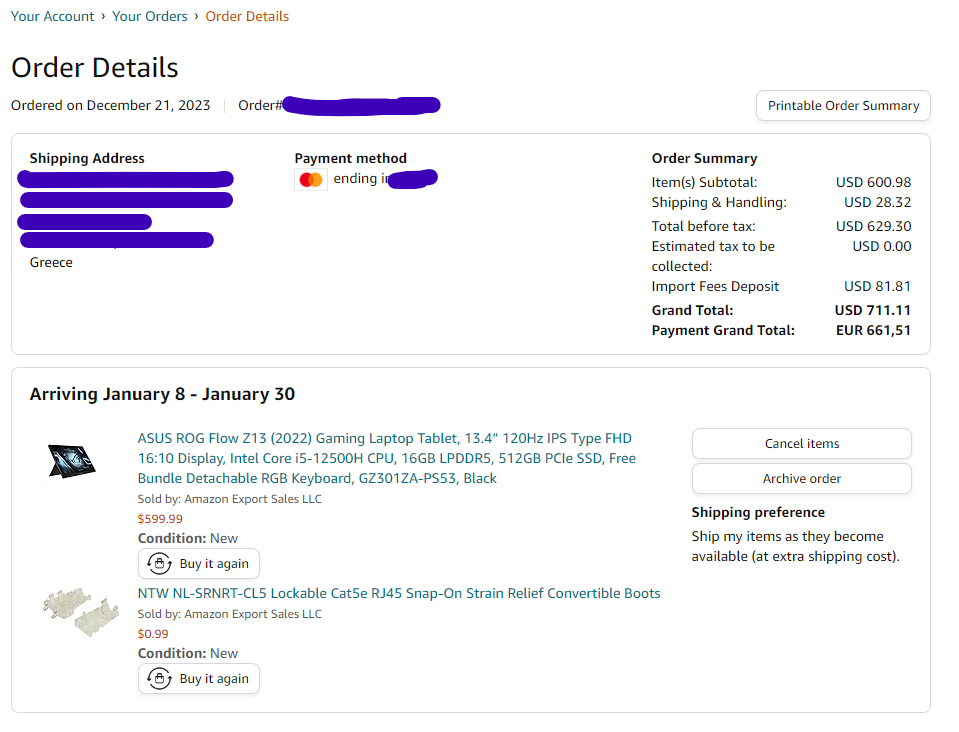
Task: Buy the Cat5e boots again
Action: (x=199, y=679)
